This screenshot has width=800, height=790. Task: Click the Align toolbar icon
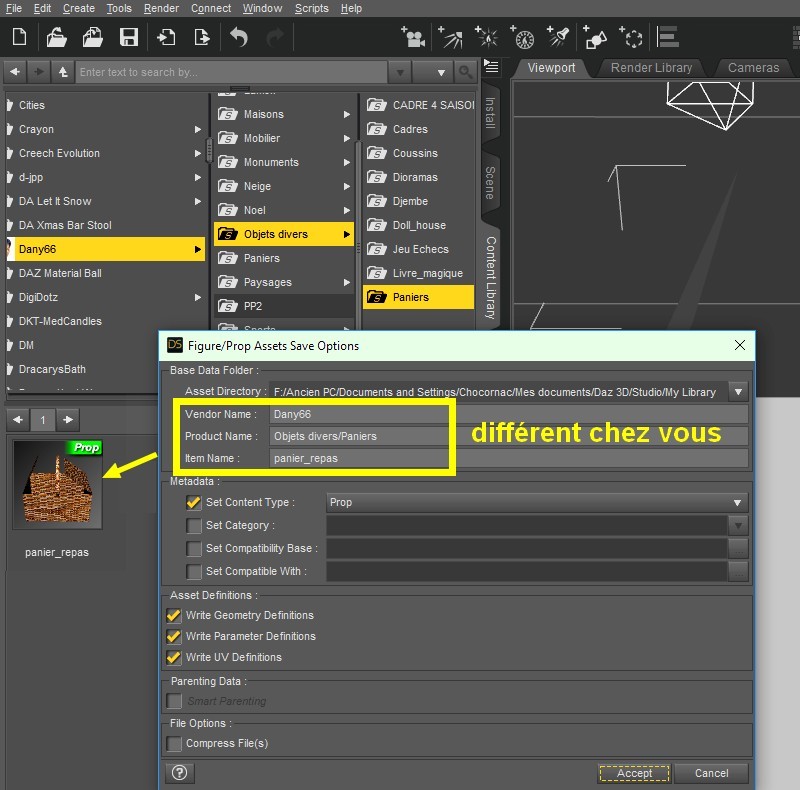pos(667,37)
